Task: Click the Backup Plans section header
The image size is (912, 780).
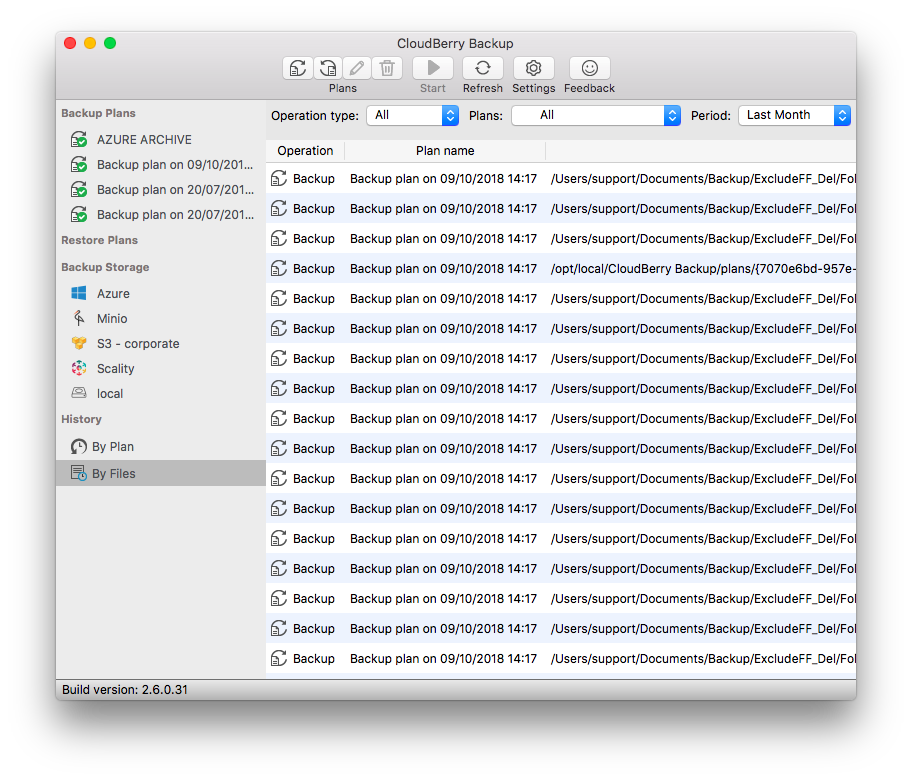Action: (98, 113)
